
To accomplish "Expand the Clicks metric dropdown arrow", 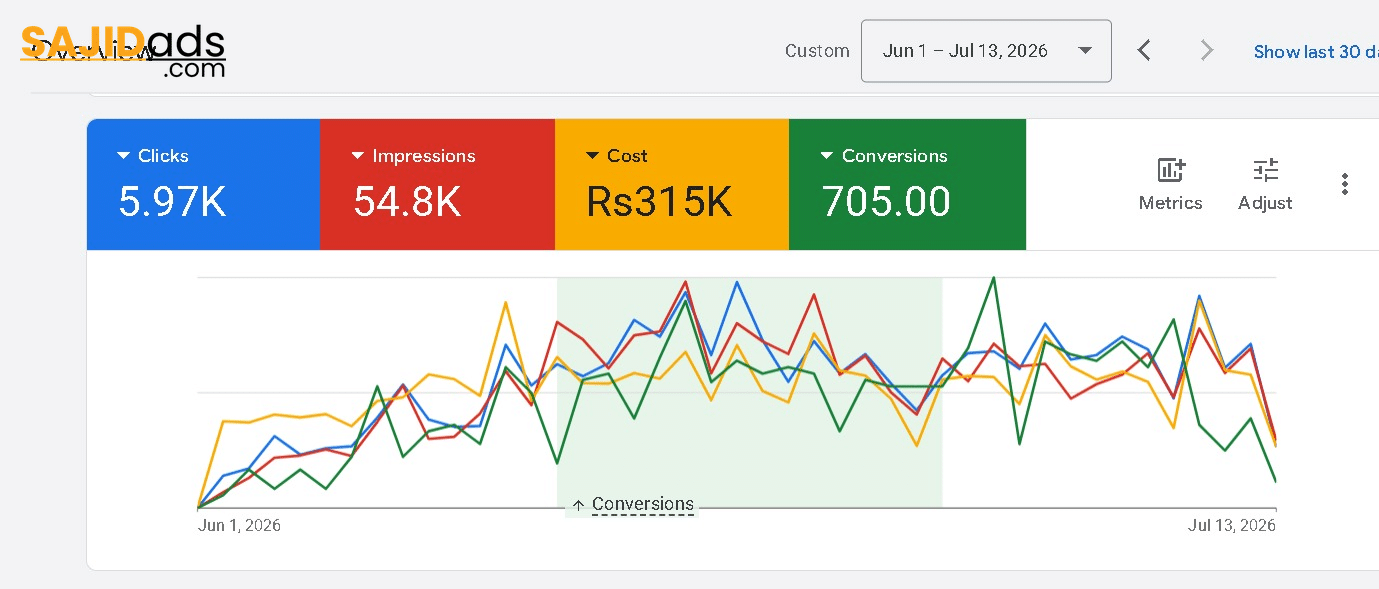I will (x=124, y=156).
